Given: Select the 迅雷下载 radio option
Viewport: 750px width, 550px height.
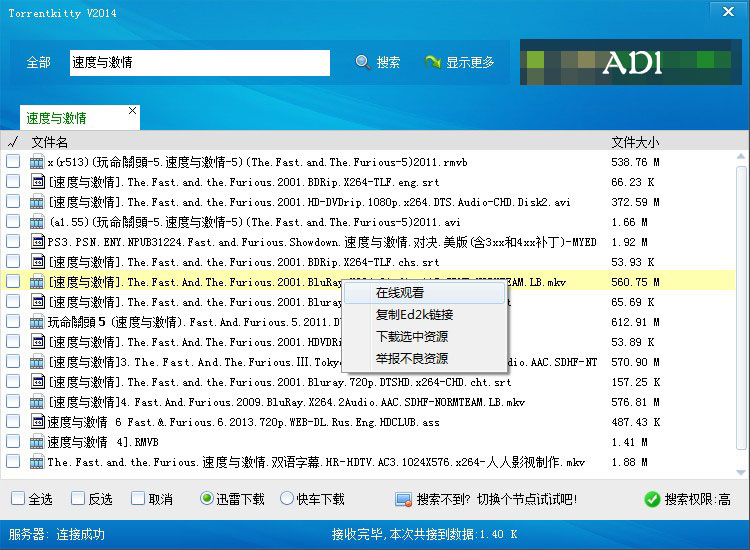Looking at the screenshot, I should click(x=207, y=499).
